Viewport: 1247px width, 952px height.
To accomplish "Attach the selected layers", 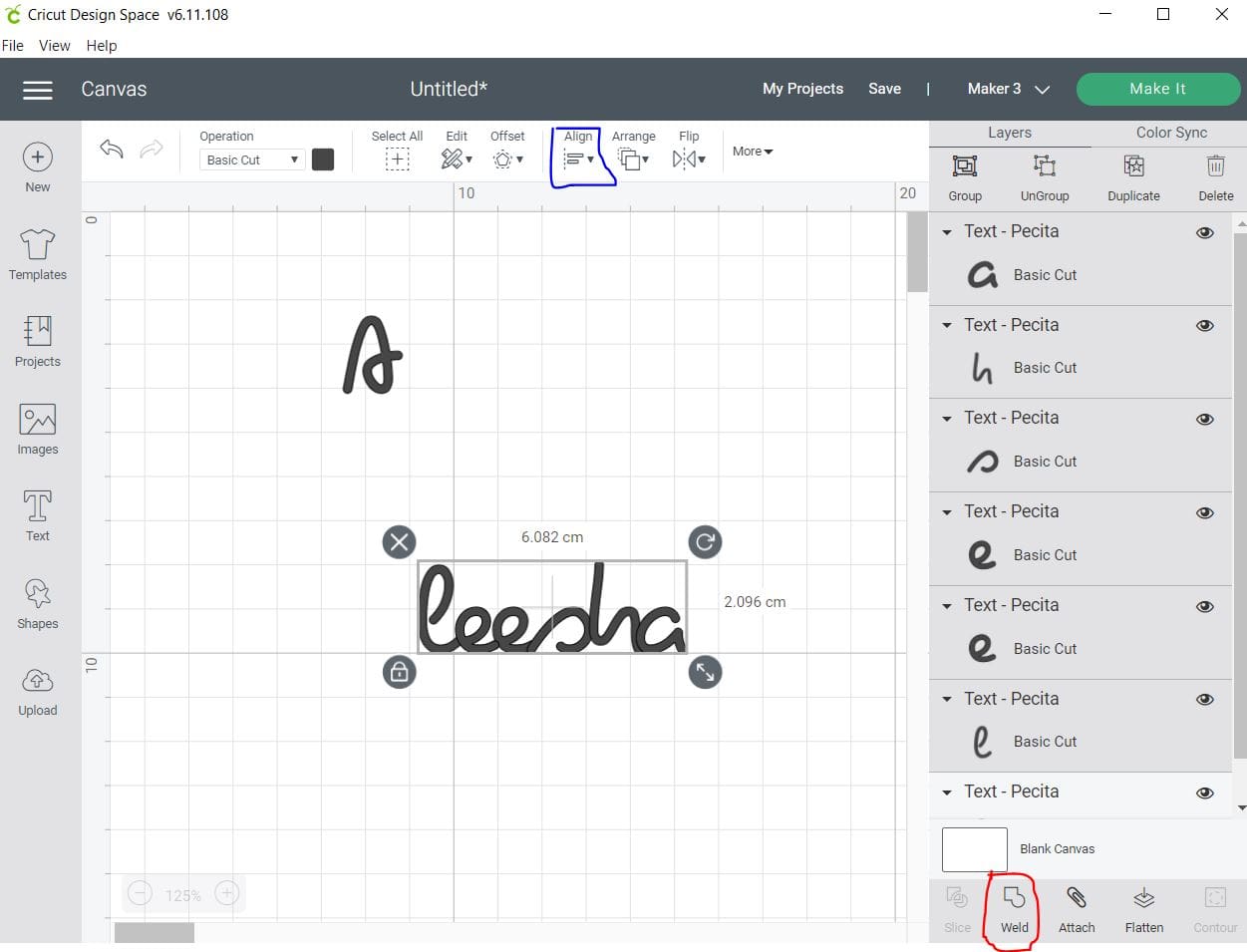I will tap(1077, 910).
